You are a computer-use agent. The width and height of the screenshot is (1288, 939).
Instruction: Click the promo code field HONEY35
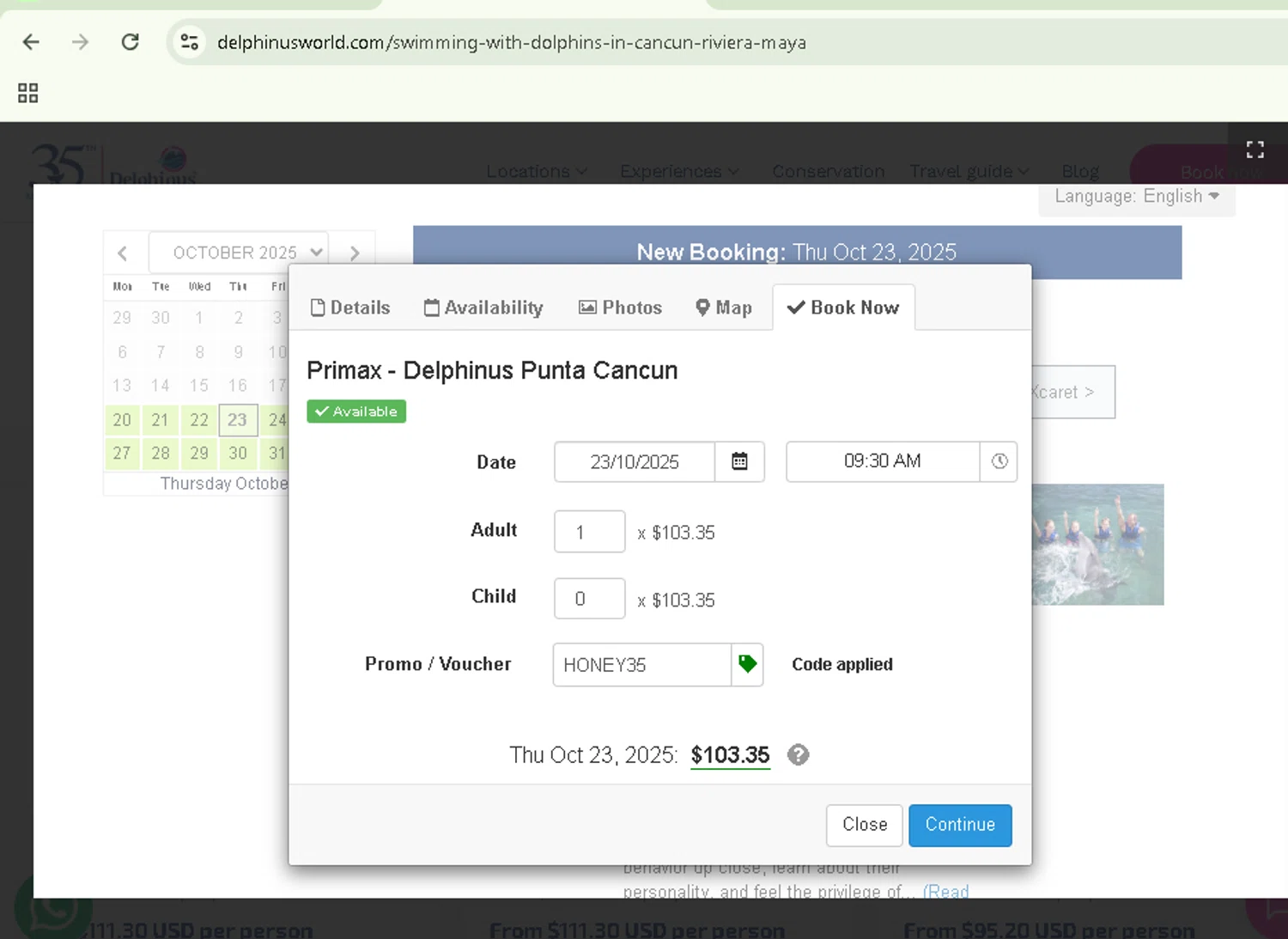(642, 664)
